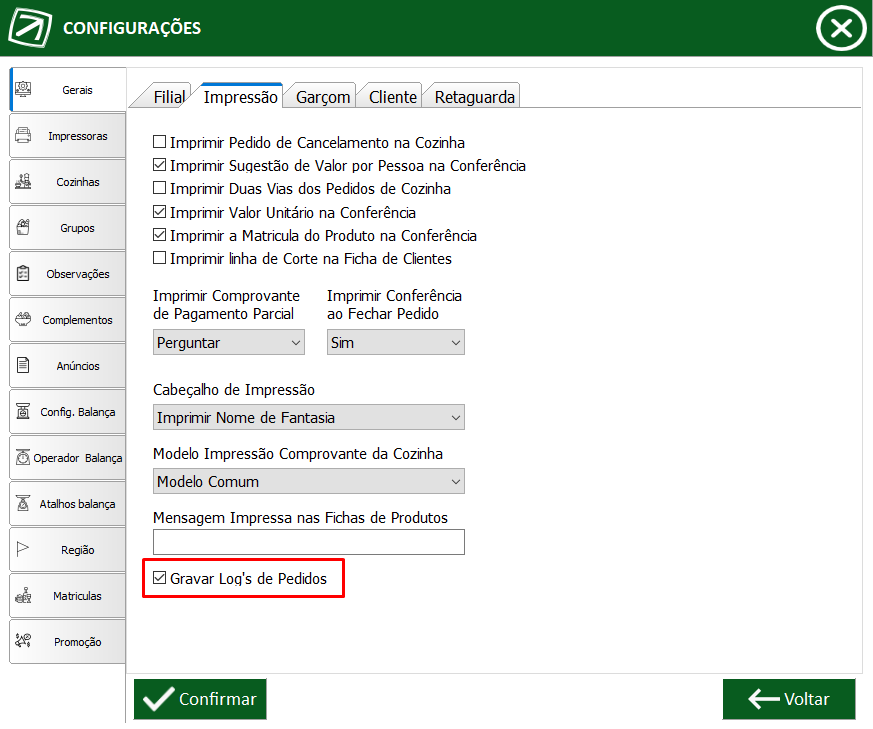Expand the Cabeçalho de Impressão dropdown
This screenshot has width=873, height=729.
click(308, 417)
